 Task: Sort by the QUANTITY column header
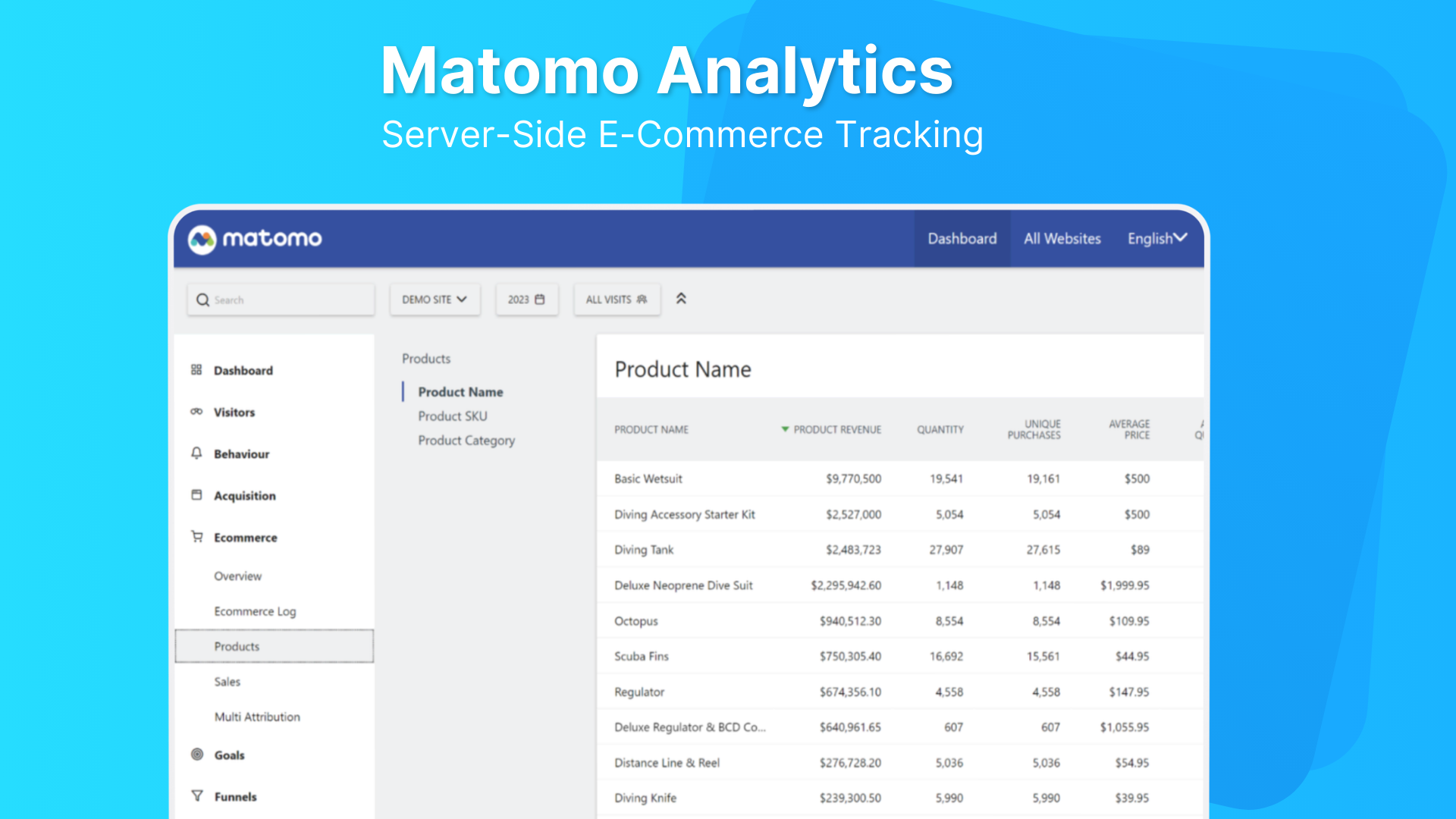[940, 430]
